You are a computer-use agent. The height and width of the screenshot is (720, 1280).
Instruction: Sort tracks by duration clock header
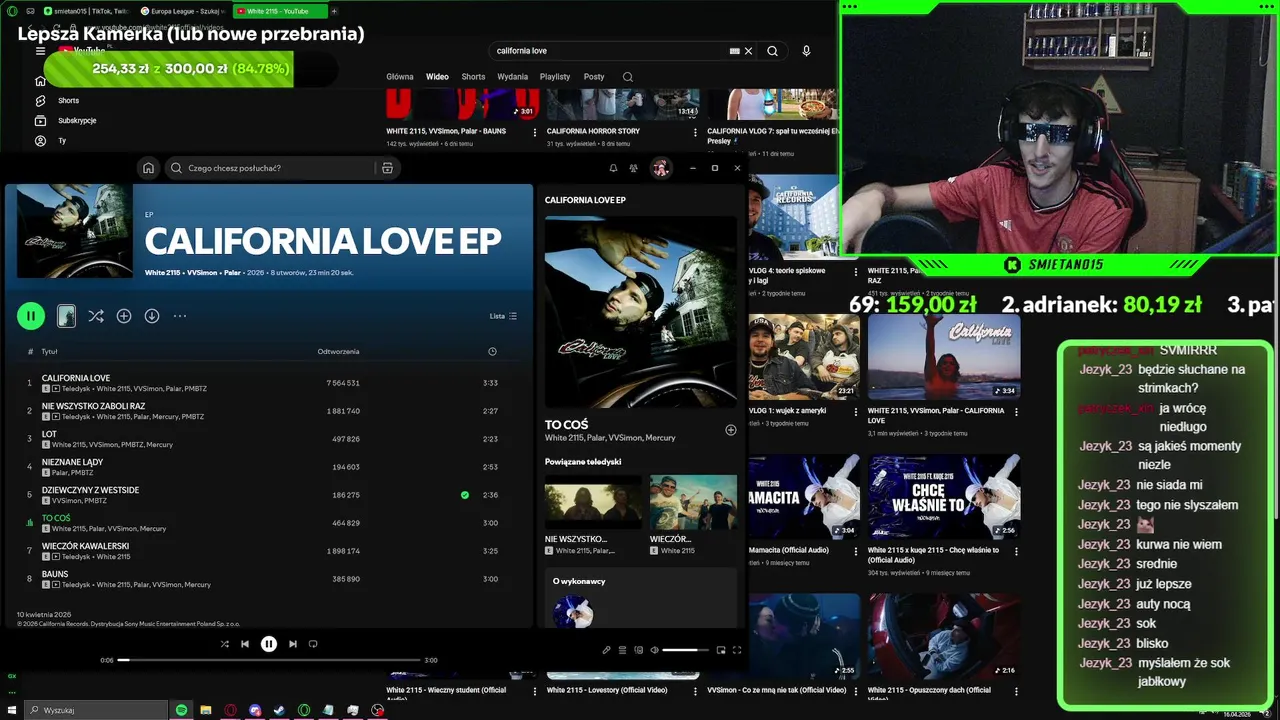[x=492, y=351]
